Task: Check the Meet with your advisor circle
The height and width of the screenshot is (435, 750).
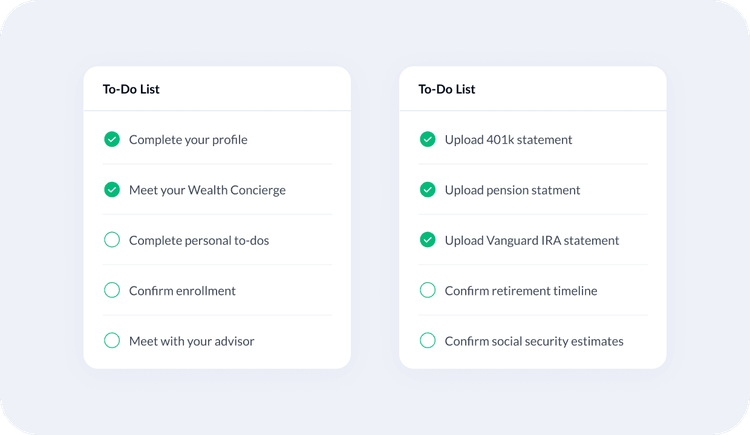Action: [112, 341]
